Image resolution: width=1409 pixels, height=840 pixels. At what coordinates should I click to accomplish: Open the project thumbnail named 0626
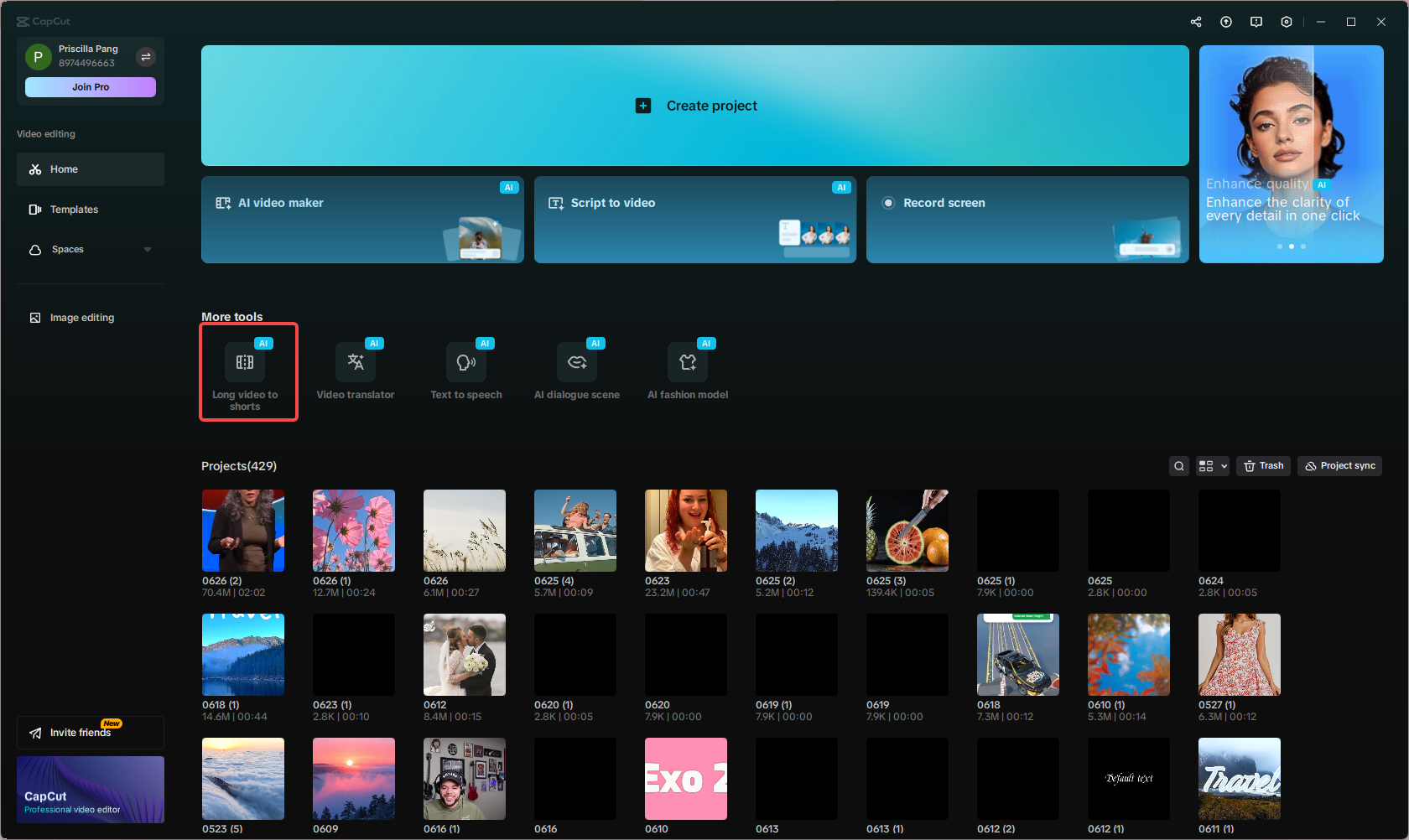point(465,531)
